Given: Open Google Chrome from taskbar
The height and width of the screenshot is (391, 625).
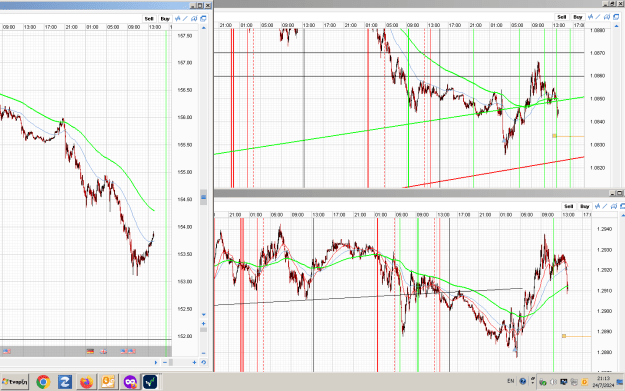Looking at the screenshot, I should (43, 382).
